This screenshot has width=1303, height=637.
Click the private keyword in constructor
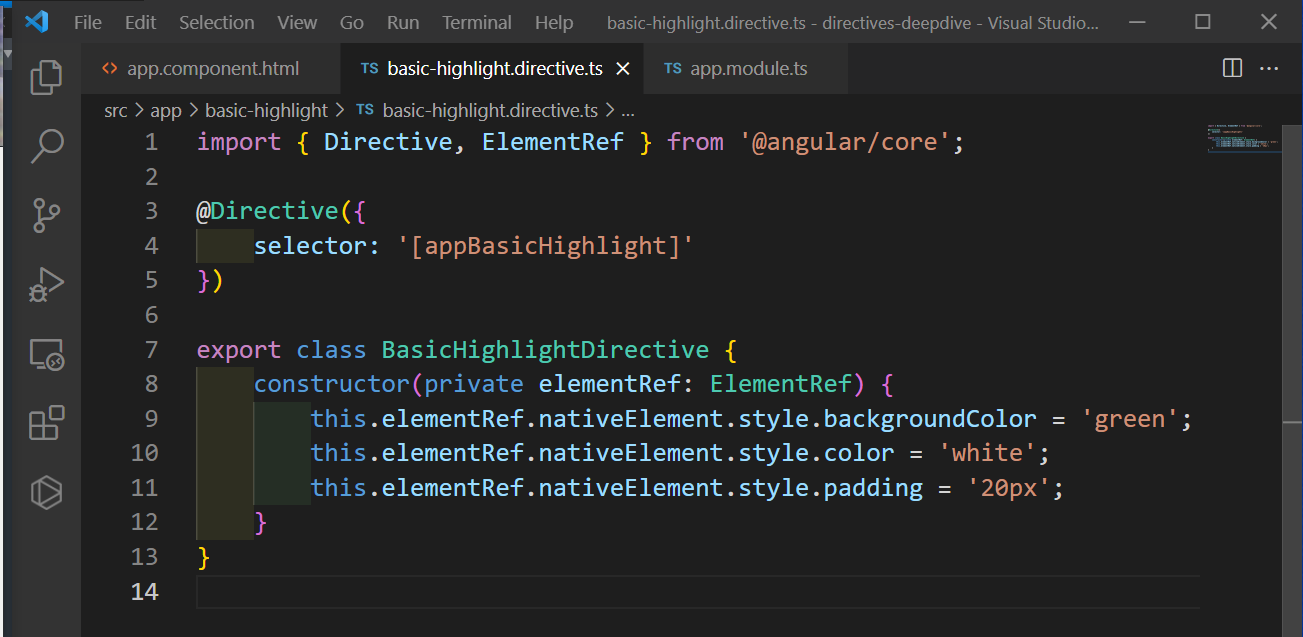(x=474, y=384)
